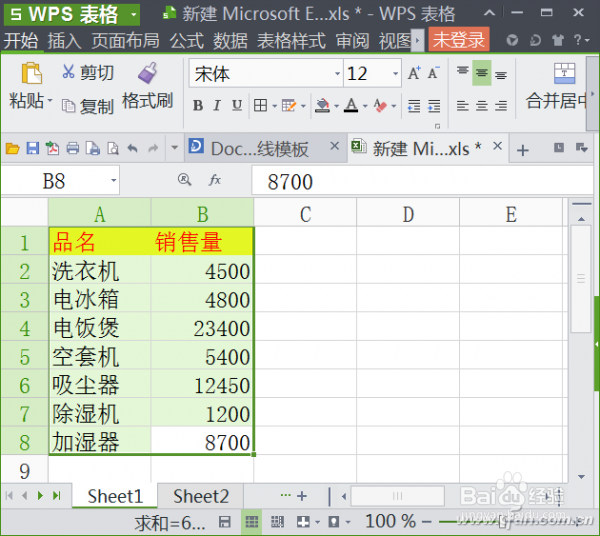Open the font size 12 dropdown

coord(395,73)
